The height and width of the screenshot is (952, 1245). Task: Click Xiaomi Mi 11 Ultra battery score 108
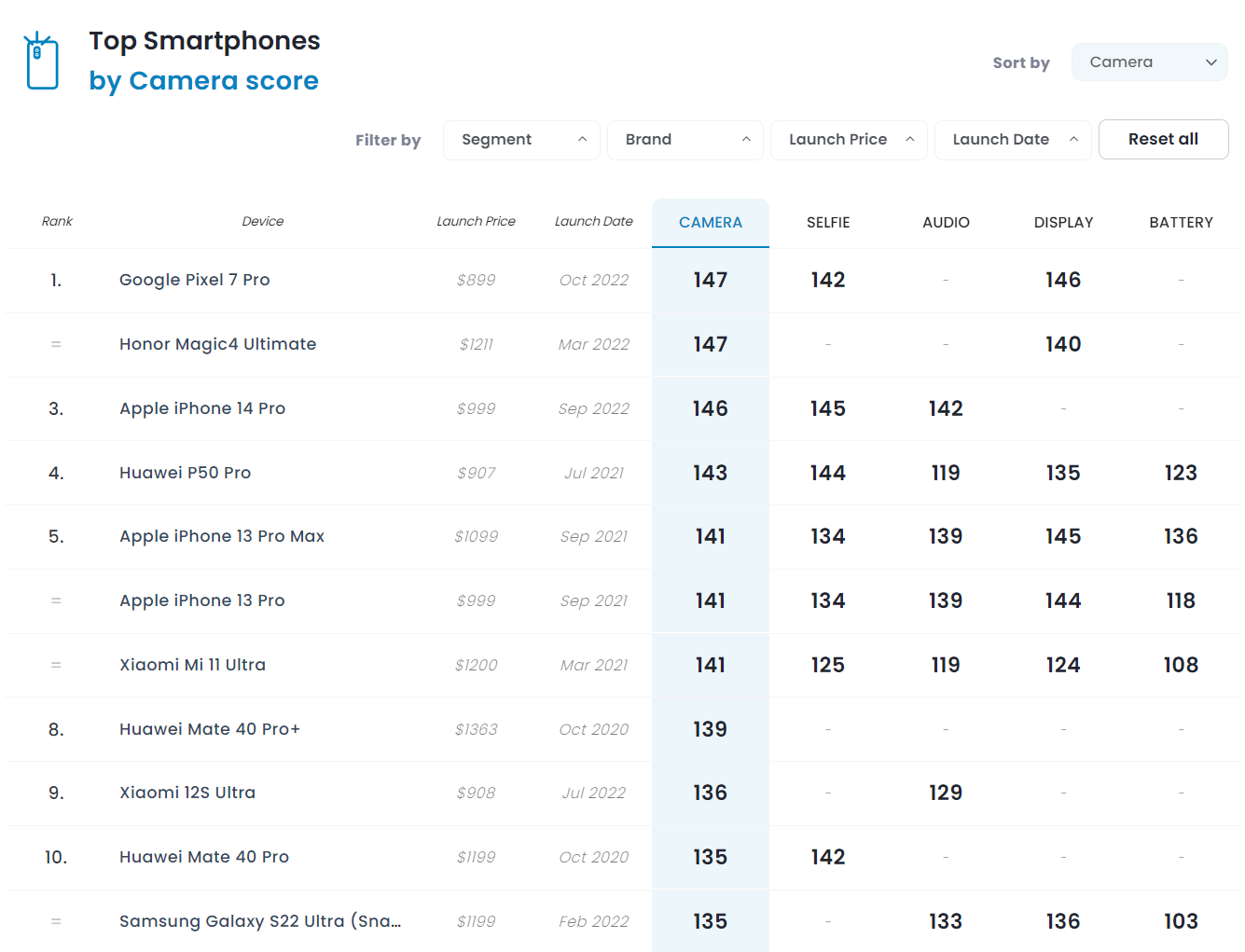pyautogui.click(x=1181, y=665)
